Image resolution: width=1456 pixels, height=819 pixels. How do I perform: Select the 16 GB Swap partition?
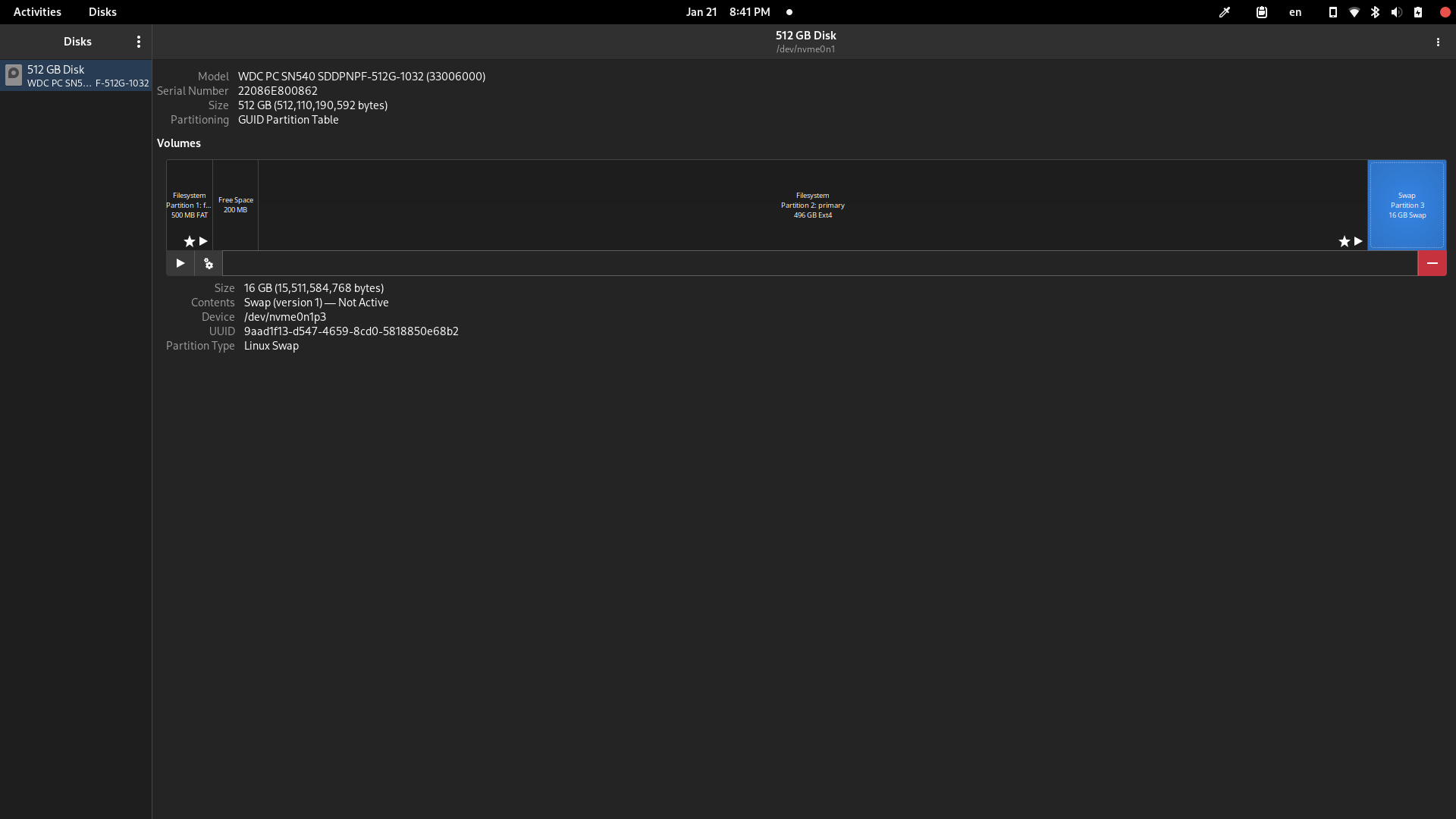[1407, 205]
